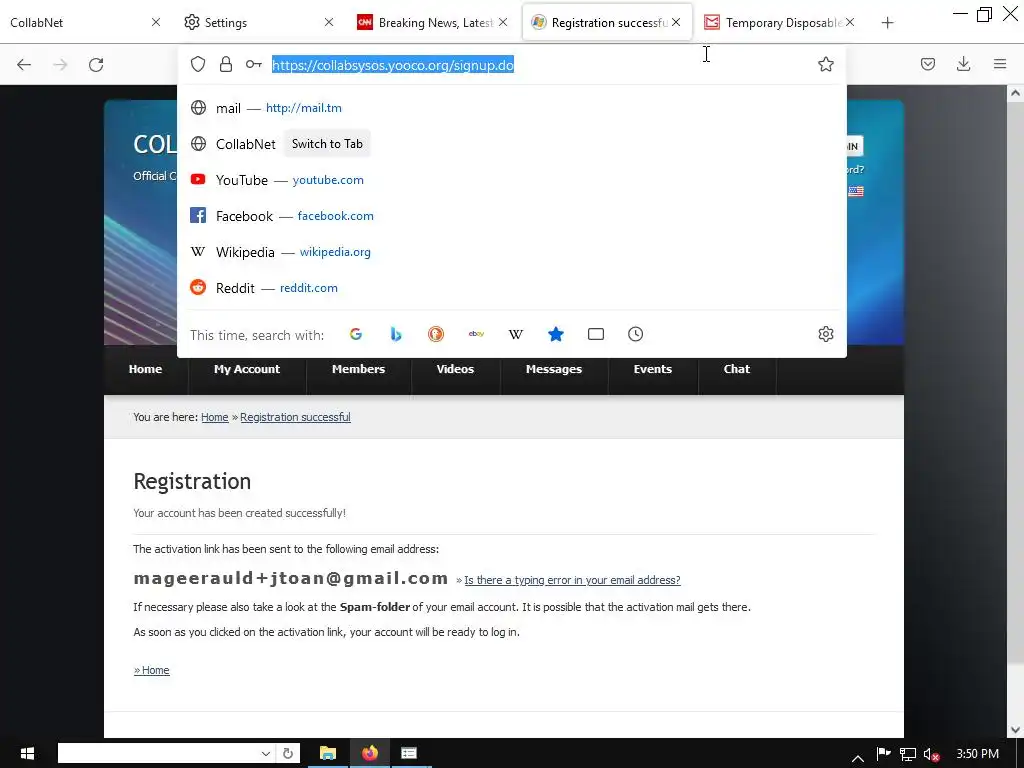Close the Settings tab

(x=328, y=22)
